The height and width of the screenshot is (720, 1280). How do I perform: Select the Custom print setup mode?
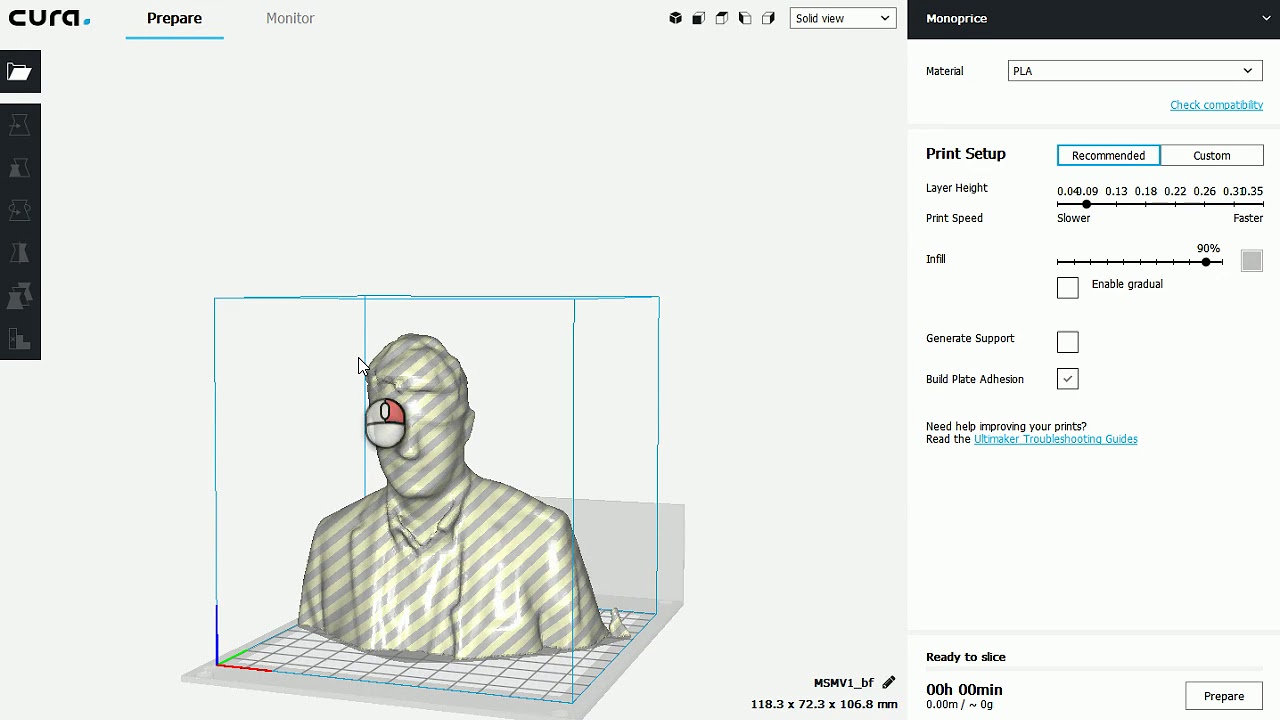pos(1211,155)
